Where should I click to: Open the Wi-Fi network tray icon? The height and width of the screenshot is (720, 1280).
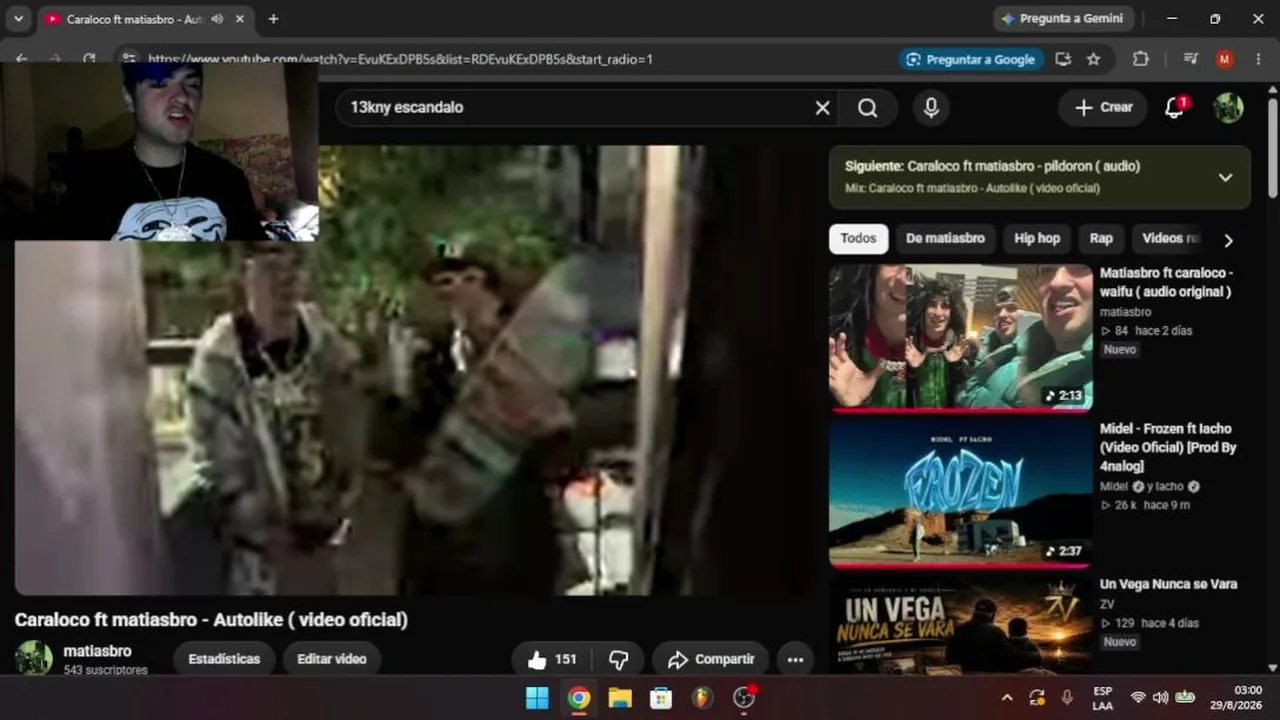tap(1137, 698)
